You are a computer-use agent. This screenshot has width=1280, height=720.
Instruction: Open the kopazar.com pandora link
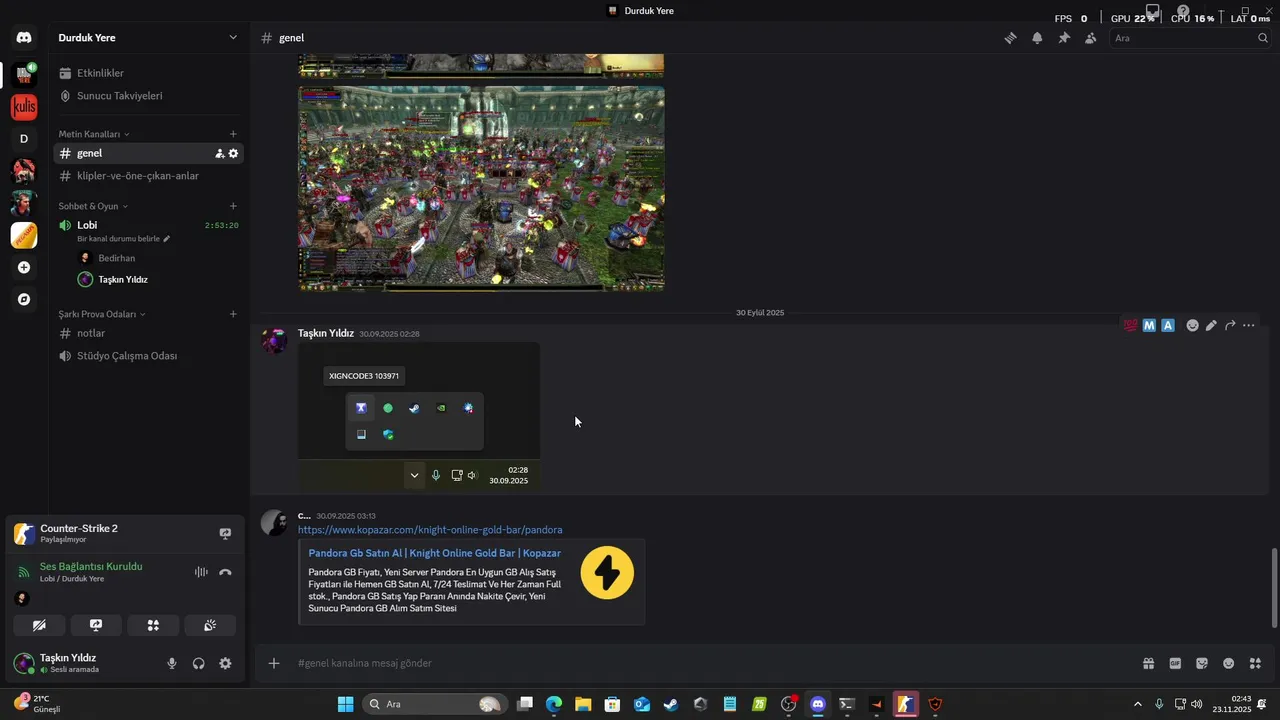430,530
